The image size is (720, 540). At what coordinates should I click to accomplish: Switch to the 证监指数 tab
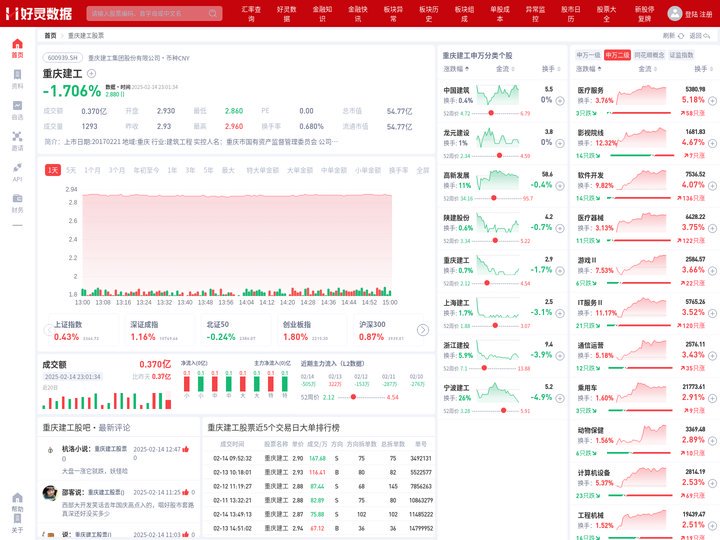[681, 55]
